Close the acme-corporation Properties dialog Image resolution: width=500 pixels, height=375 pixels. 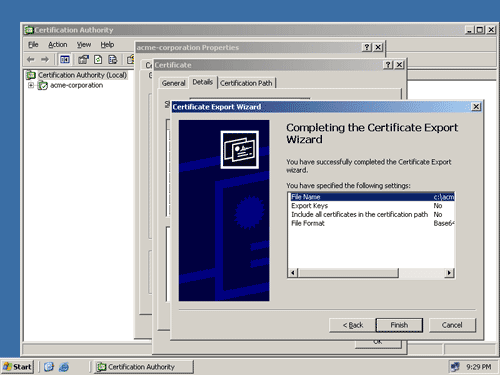coord(378,47)
